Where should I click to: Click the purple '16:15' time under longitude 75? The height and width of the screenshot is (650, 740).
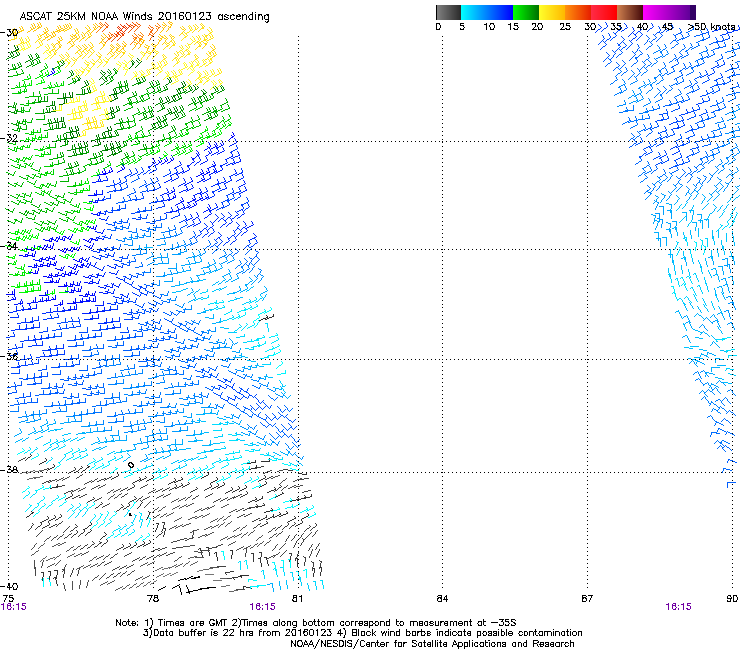14,607
